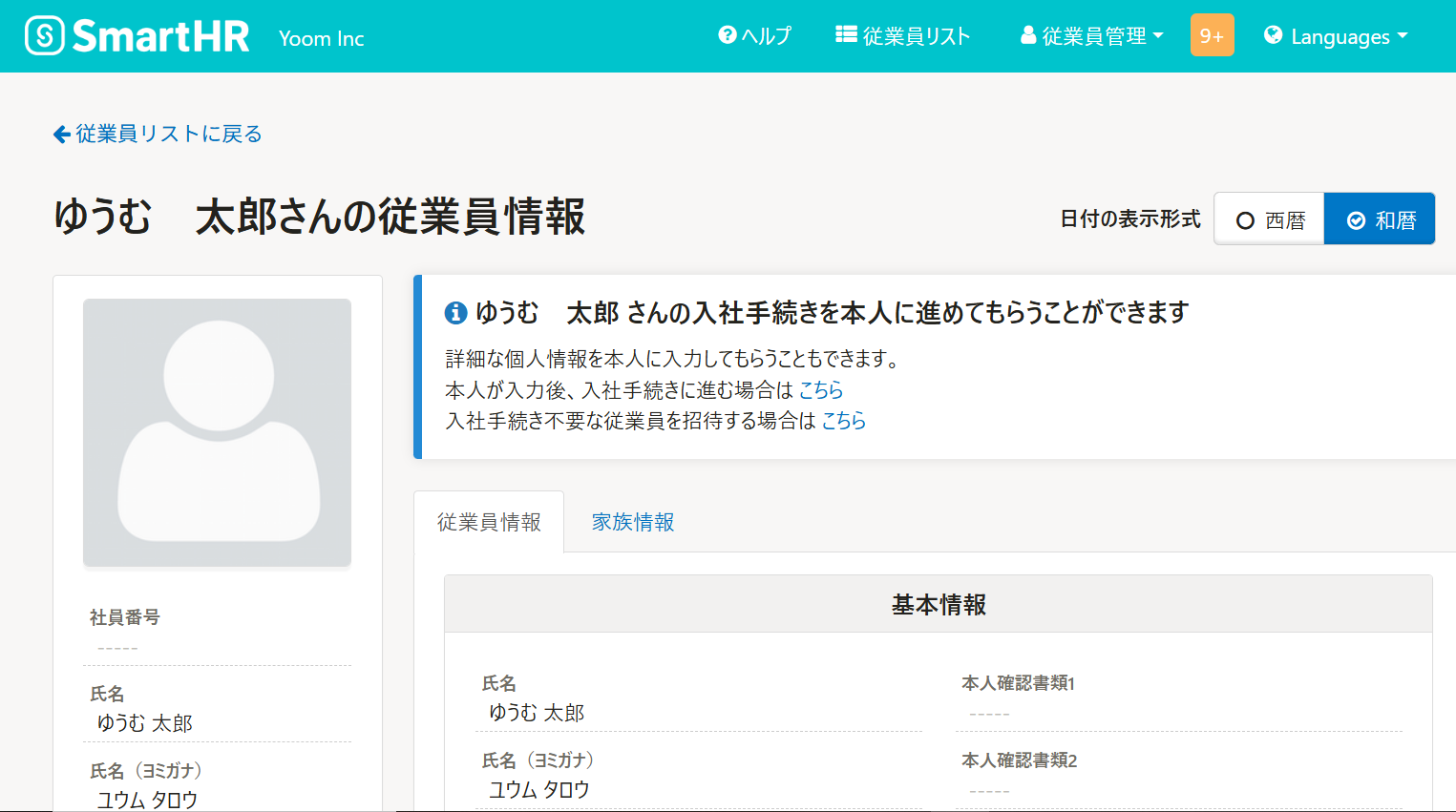Click the employee management person icon

click(1028, 35)
